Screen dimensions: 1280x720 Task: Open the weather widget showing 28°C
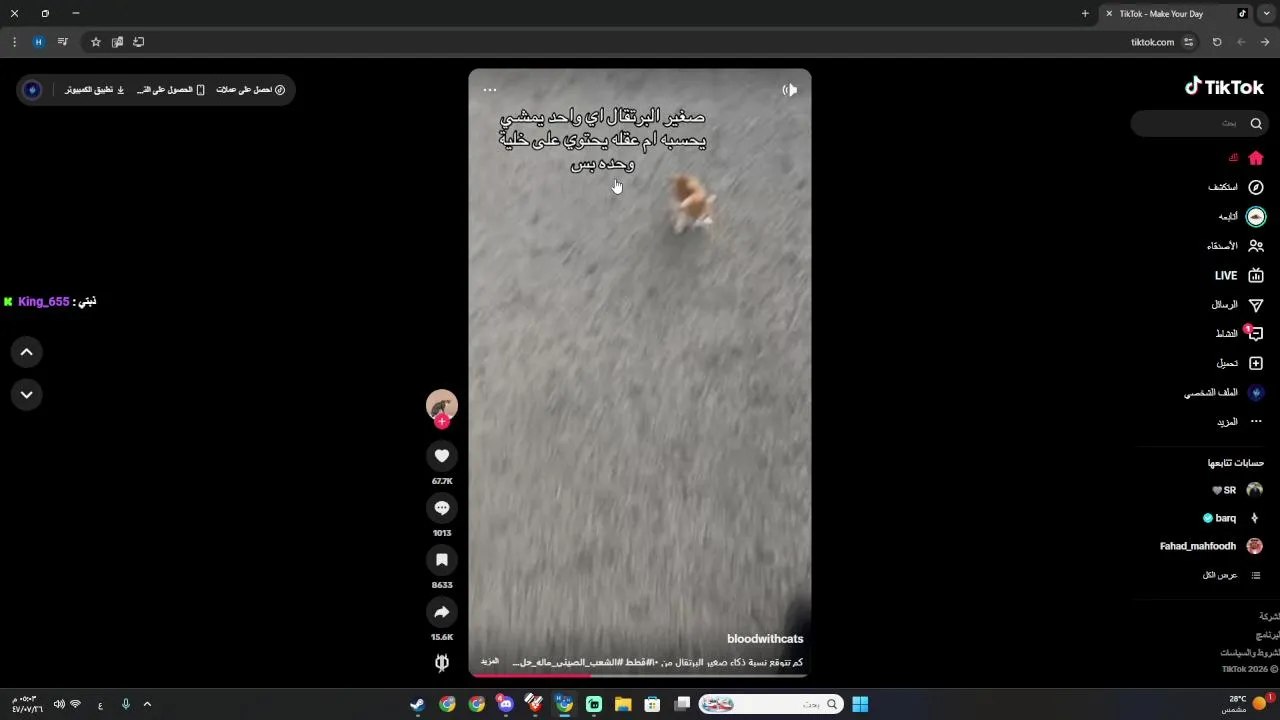coord(1244,704)
